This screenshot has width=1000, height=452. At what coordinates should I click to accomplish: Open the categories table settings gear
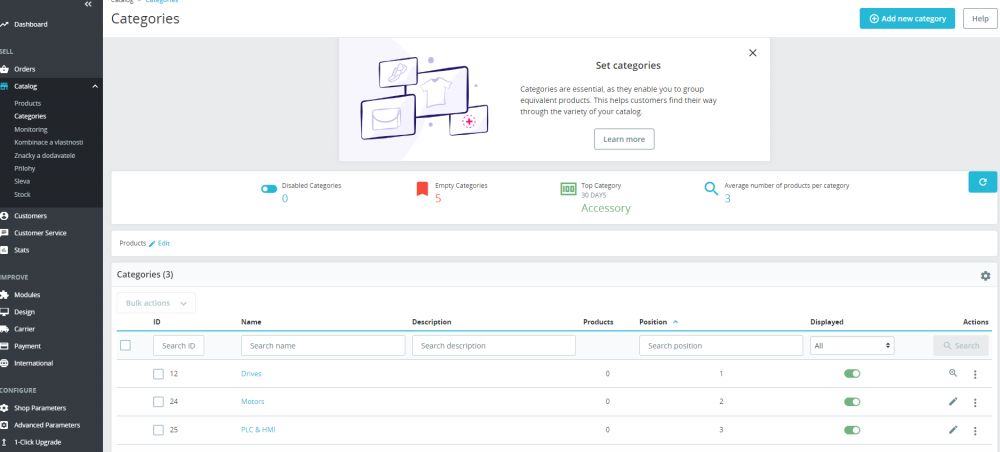click(985, 275)
